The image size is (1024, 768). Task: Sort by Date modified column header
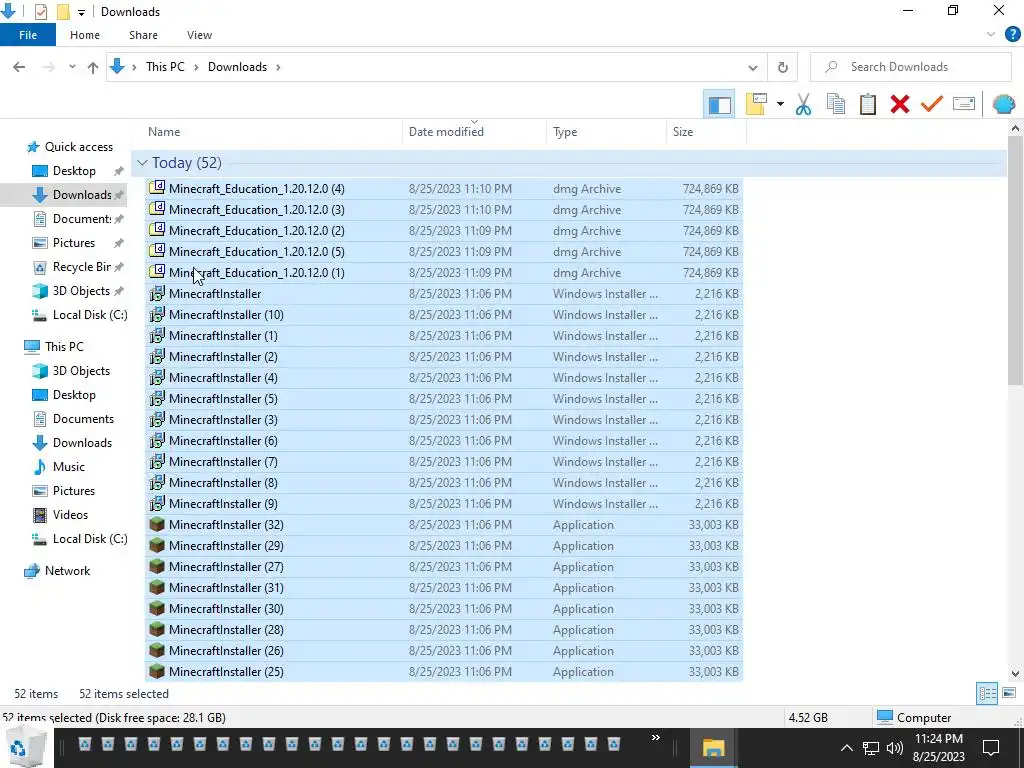(x=475, y=132)
